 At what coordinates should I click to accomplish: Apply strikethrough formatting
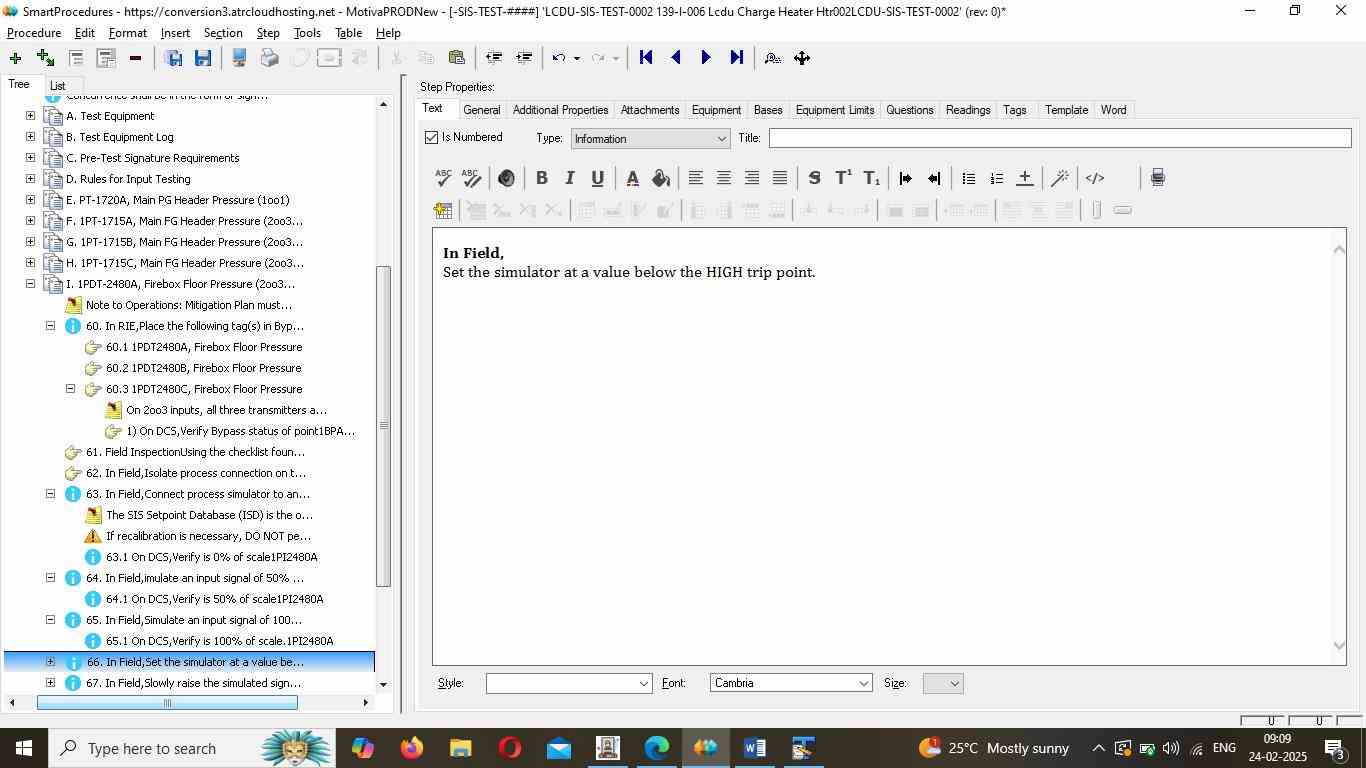tap(814, 178)
